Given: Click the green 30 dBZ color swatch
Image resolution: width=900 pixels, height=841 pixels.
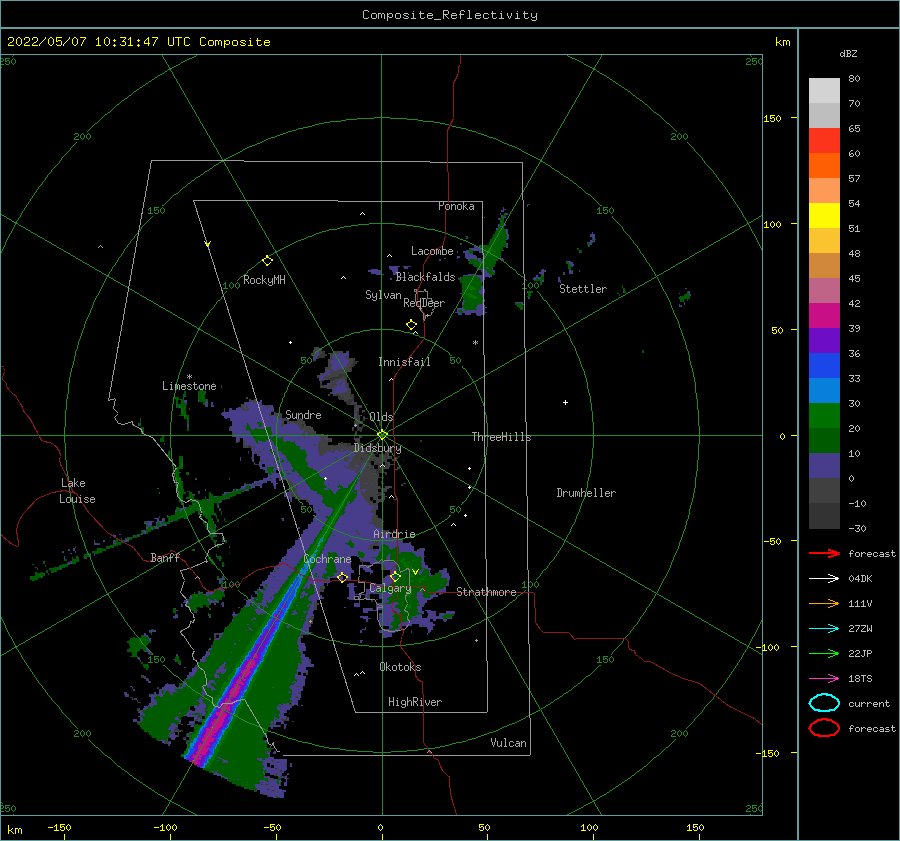Looking at the screenshot, I should (824, 416).
